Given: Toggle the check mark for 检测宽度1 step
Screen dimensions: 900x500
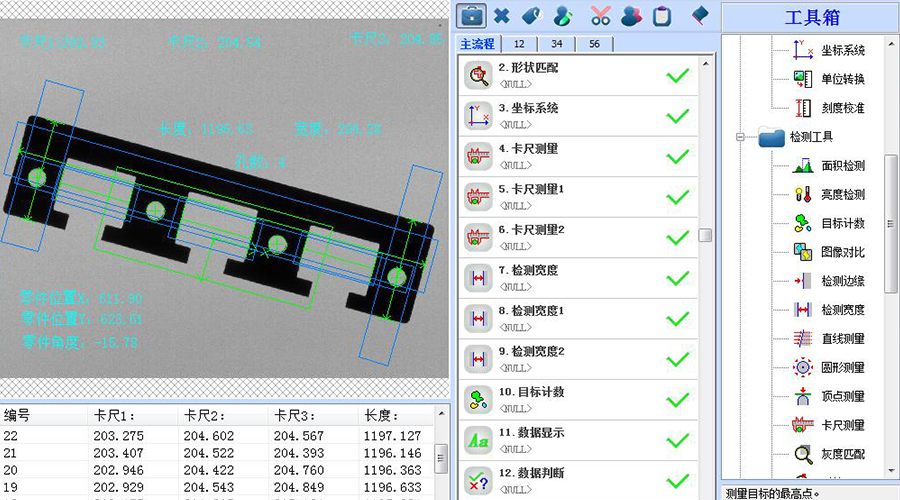Looking at the screenshot, I should (x=678, y=319).
